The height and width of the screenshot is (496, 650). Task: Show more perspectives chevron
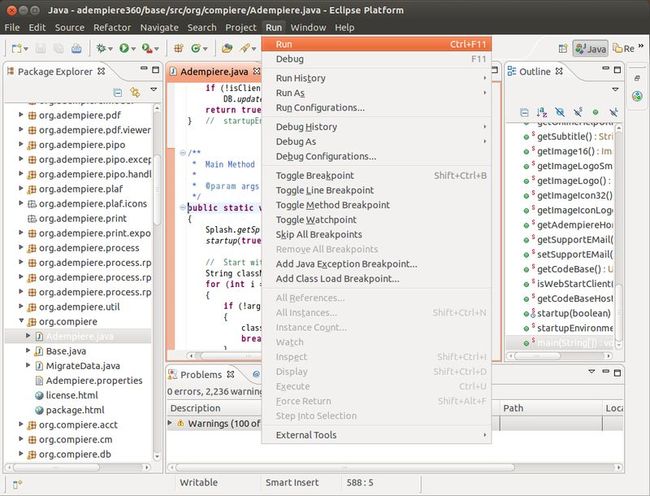[641, 46]
